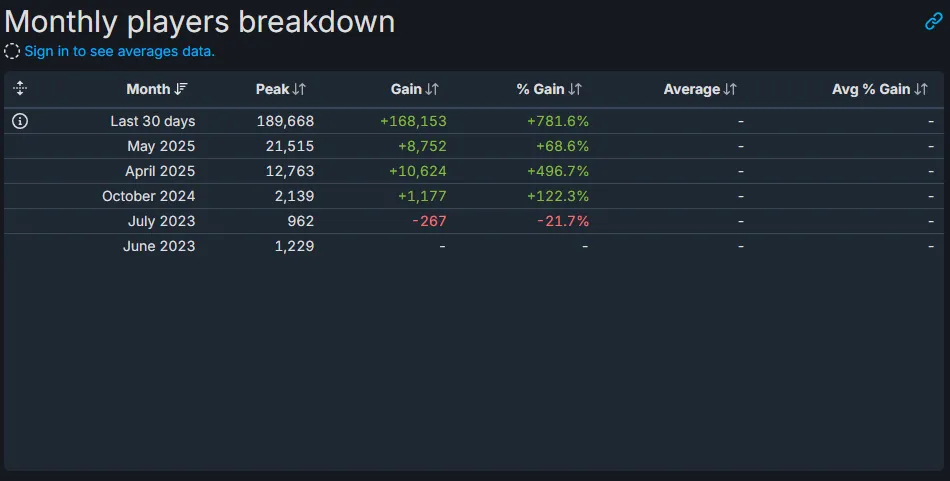Click the June 2023 month cell
The width and height of the screenshot is (950, 481).
pyautogui.click(x=159, y=246)
